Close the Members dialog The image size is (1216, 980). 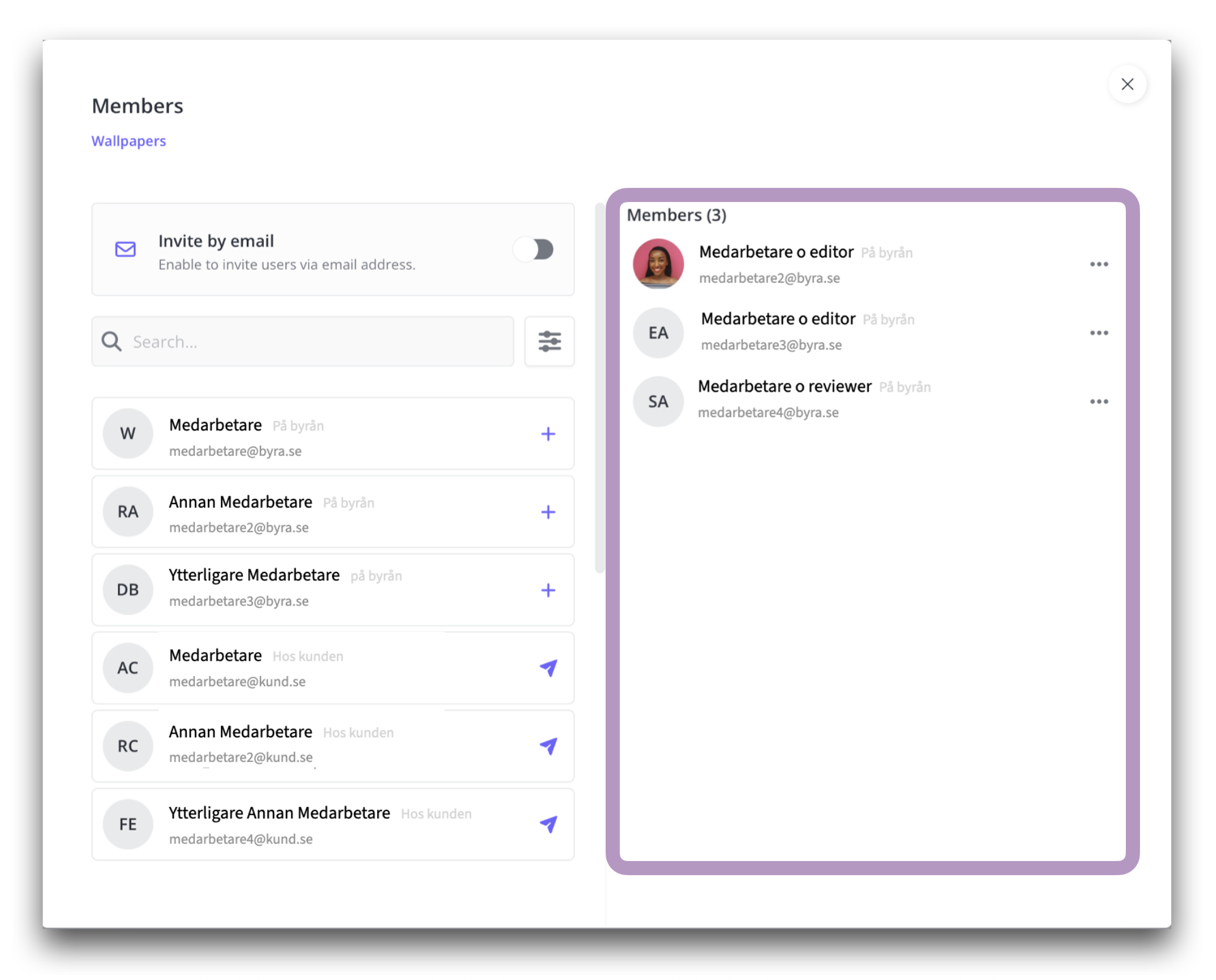(1126, 84)
